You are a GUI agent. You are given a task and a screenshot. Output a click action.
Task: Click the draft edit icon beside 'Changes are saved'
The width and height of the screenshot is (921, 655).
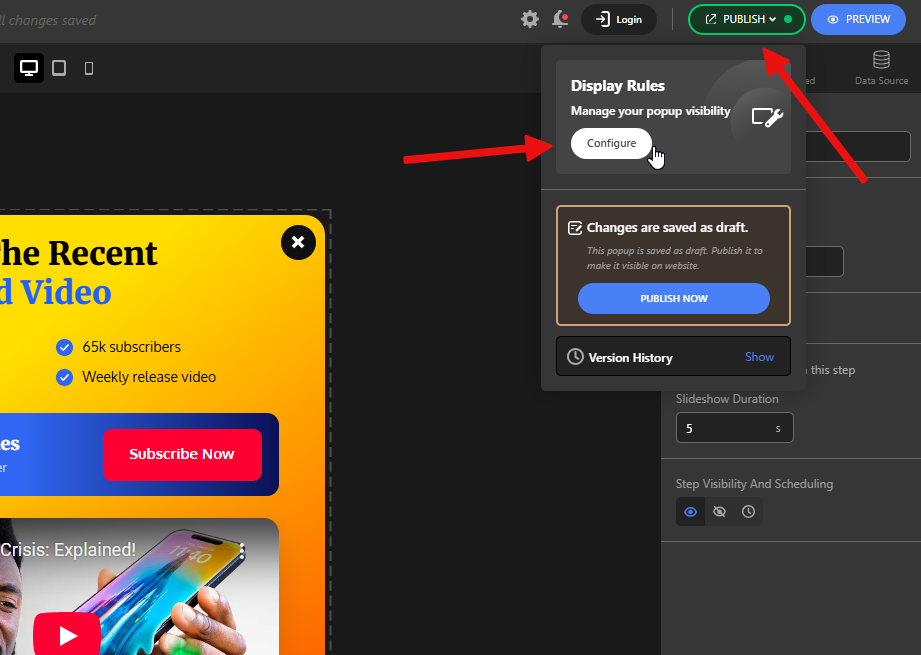click(x=575, y=228)
